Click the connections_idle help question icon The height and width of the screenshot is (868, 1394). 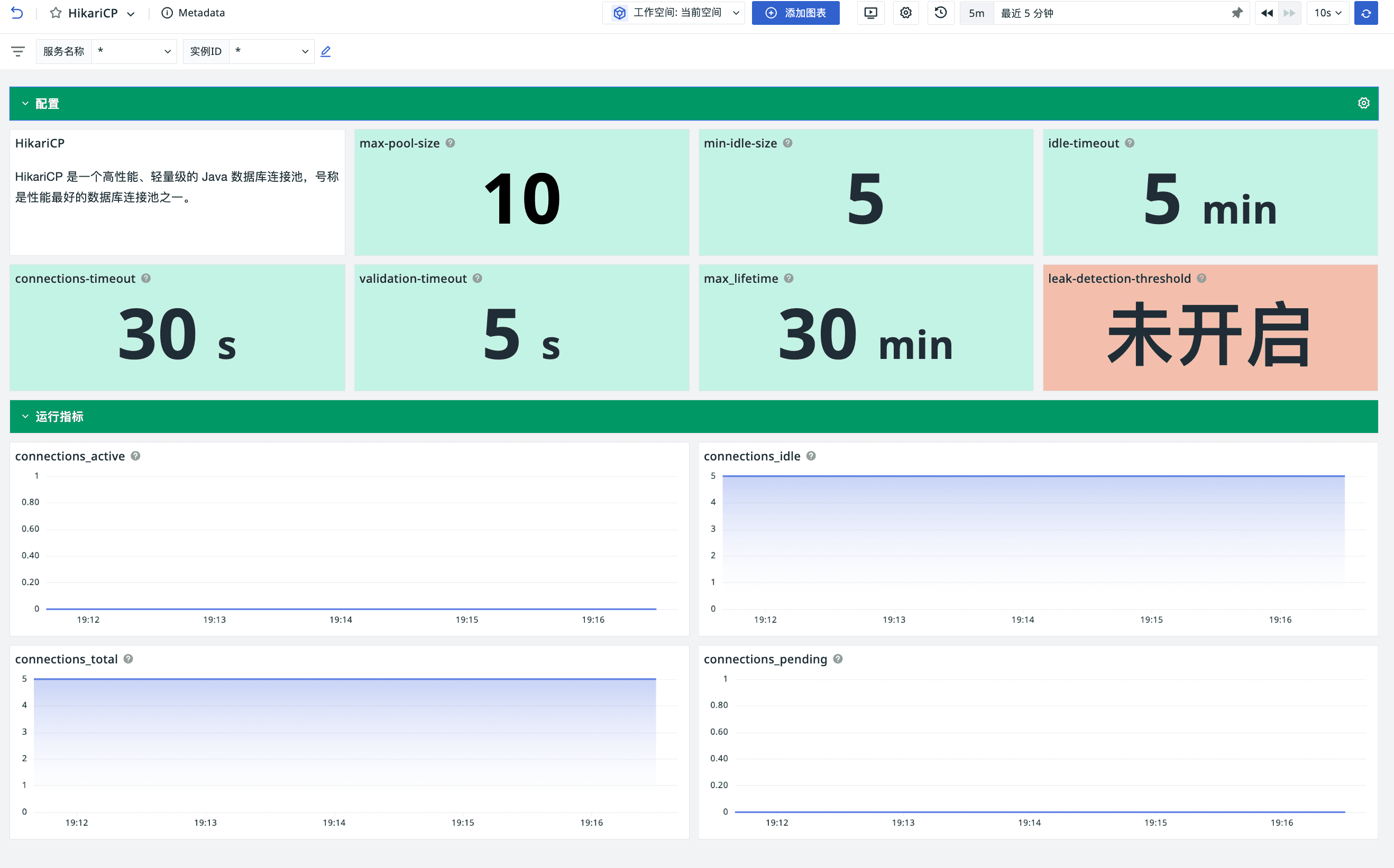[x=811, y=456]
